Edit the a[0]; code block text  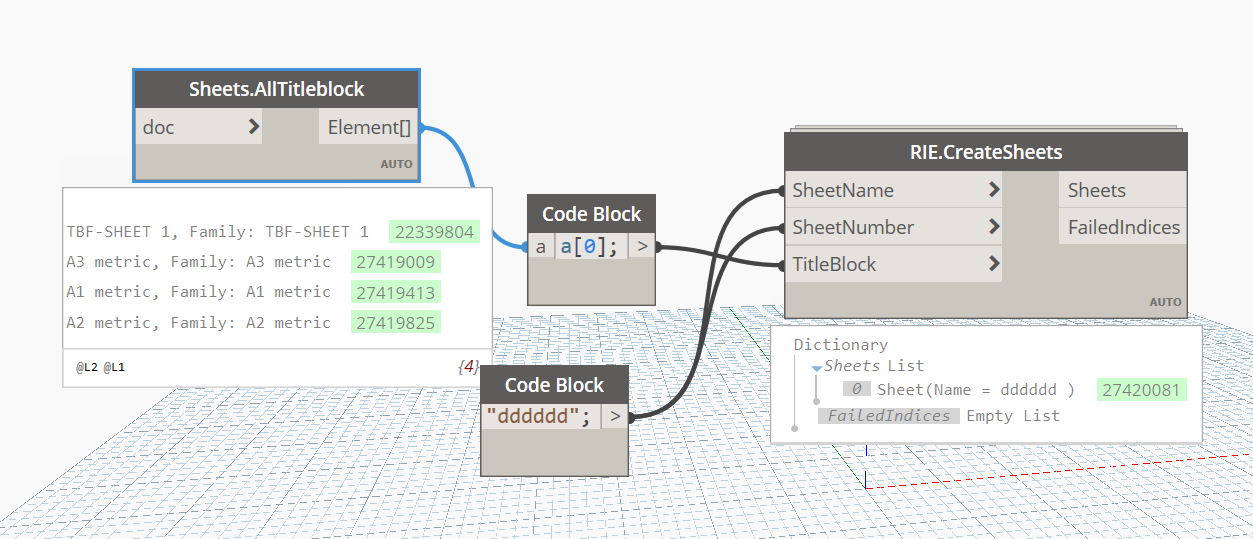[x=589, y=246]
